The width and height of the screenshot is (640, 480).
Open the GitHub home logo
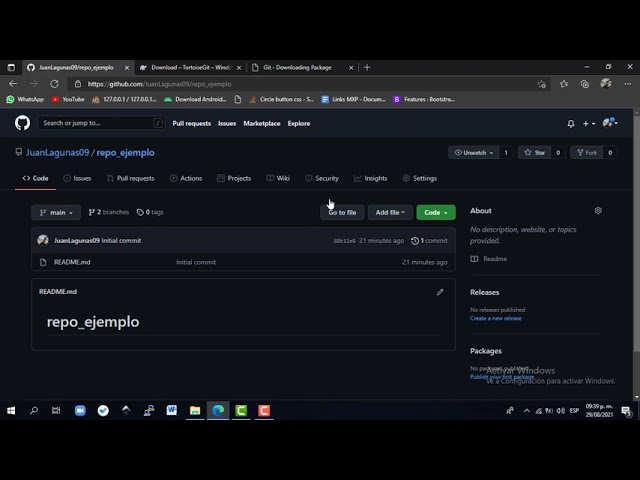pyautogui.click(x=22, y=123)
